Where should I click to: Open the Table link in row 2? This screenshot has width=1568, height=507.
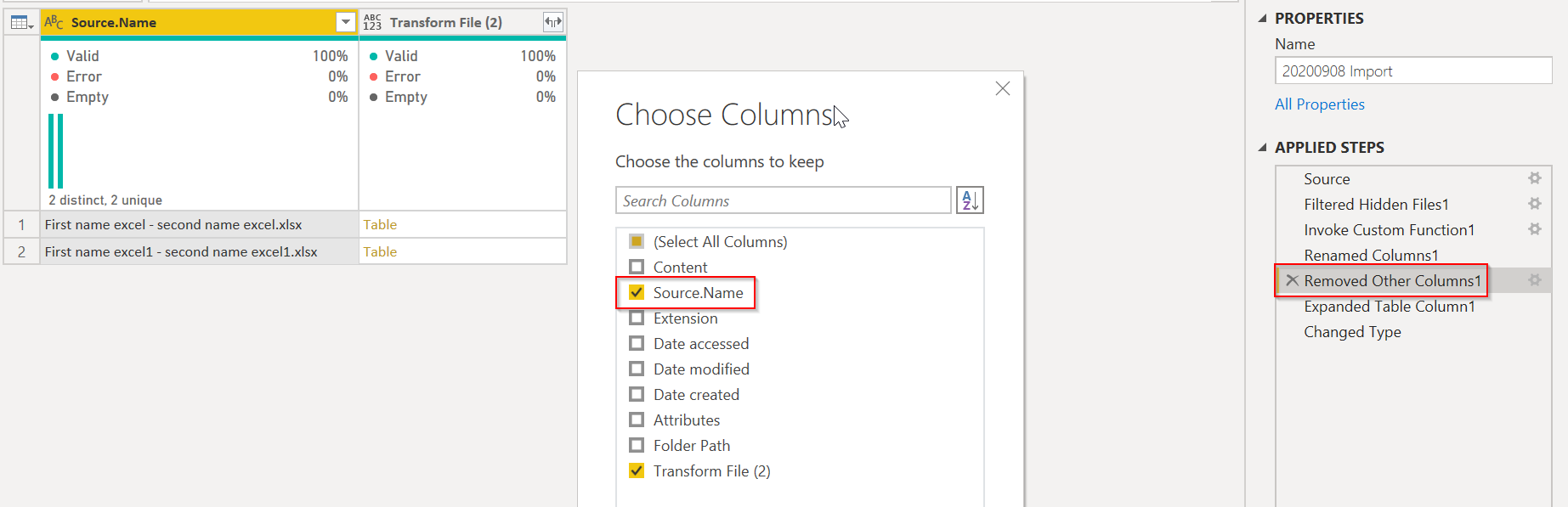tap(380, 251)
